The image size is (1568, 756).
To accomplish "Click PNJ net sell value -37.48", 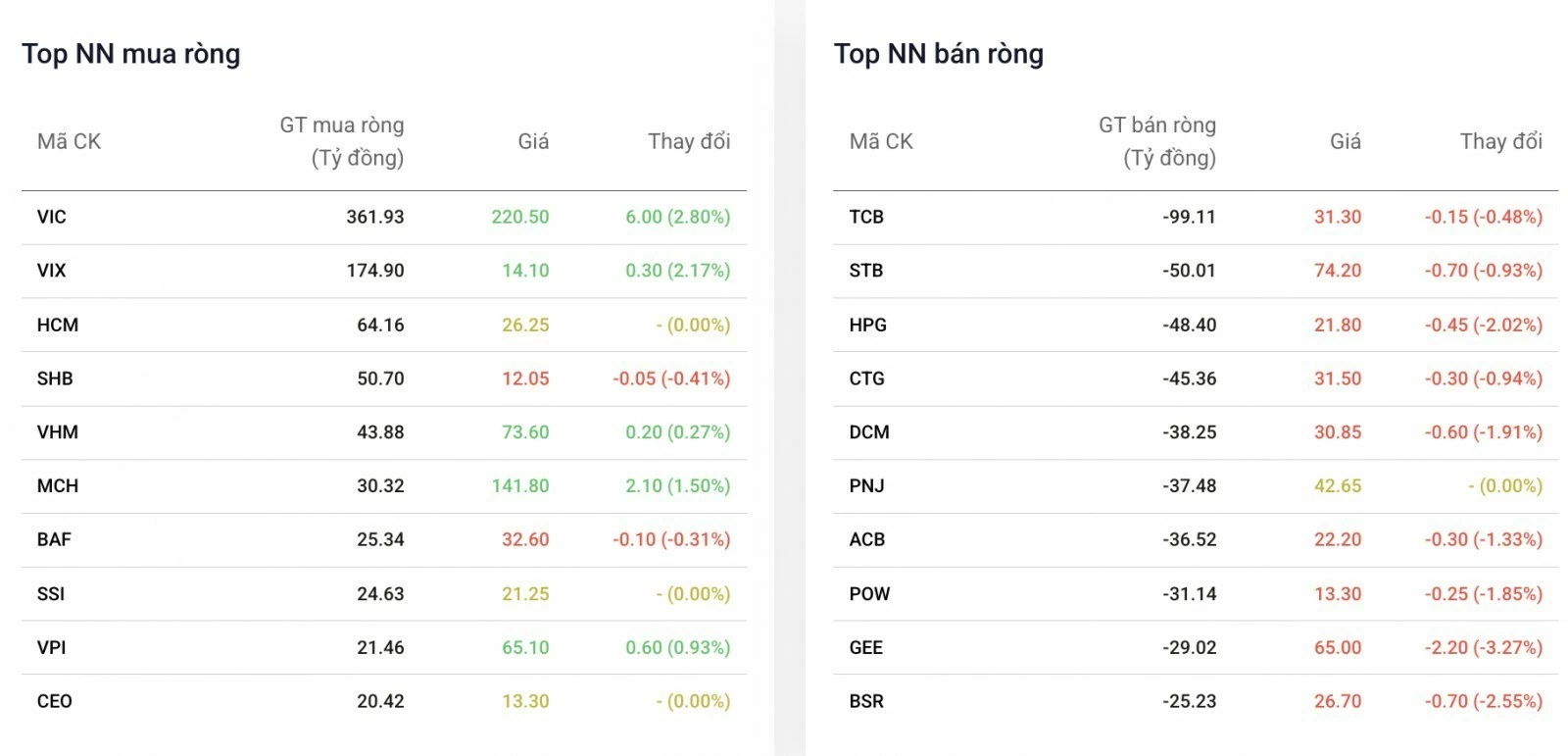I will point(1190,486).
